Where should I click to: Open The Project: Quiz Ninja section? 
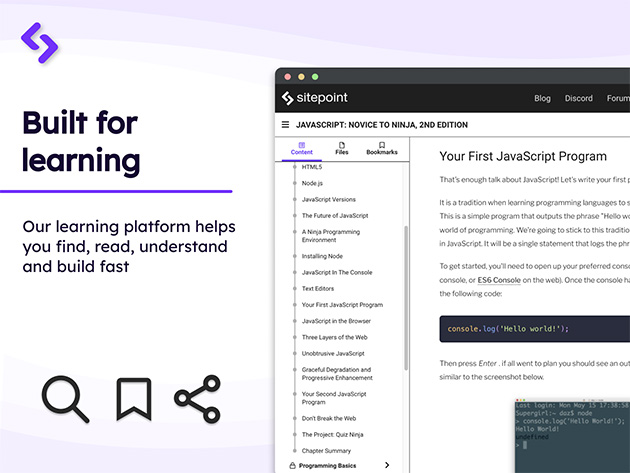pyautogui.click(x=332, y=434)
